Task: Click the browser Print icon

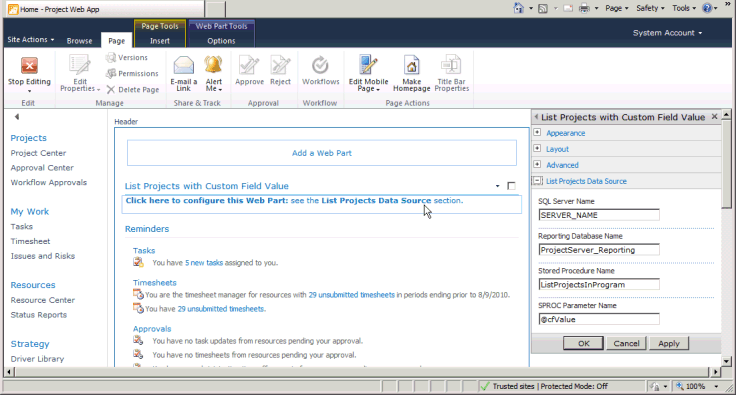Action: [584, 8]
